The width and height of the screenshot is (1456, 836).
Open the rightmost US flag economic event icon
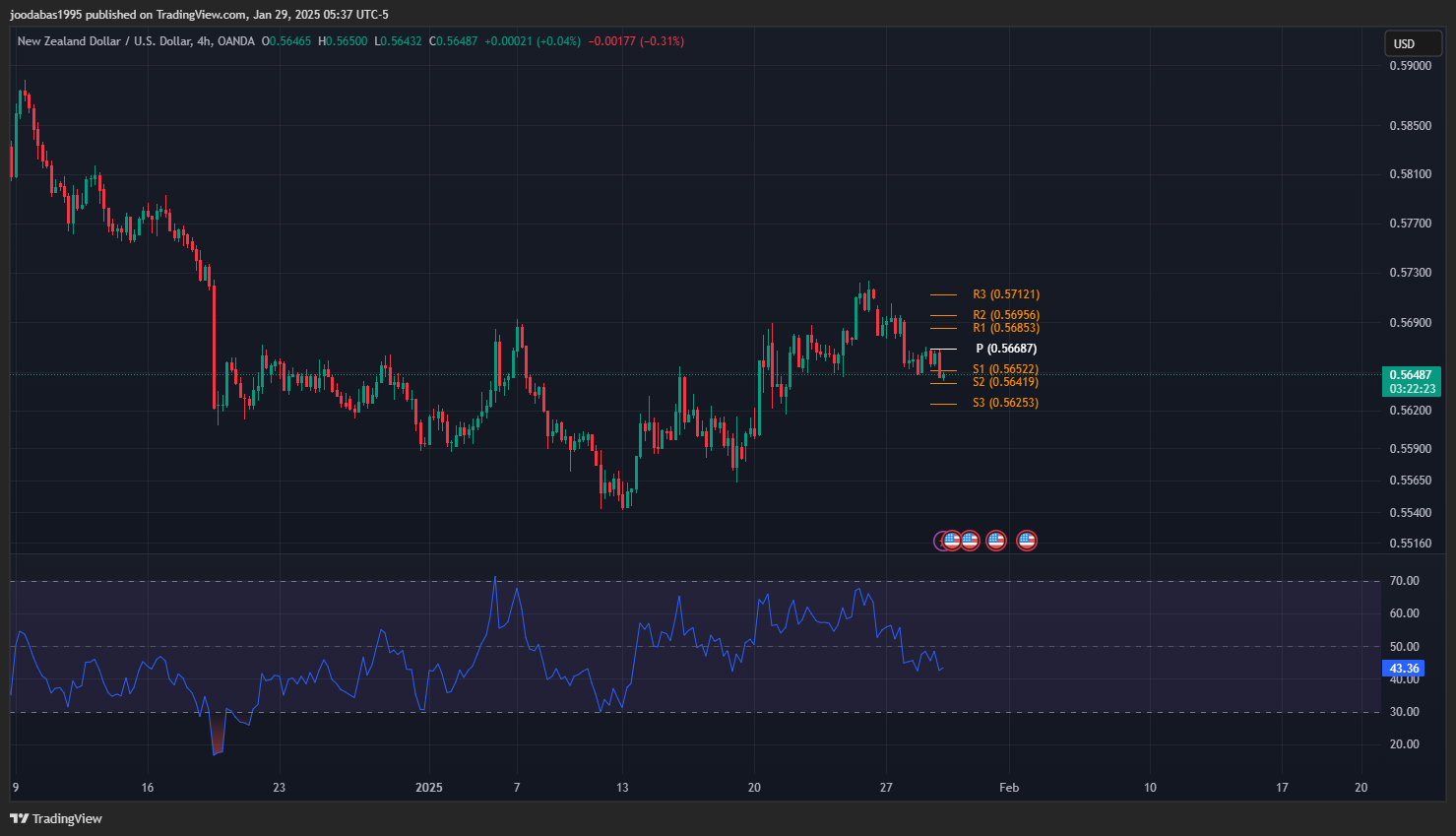(1027, 540)
